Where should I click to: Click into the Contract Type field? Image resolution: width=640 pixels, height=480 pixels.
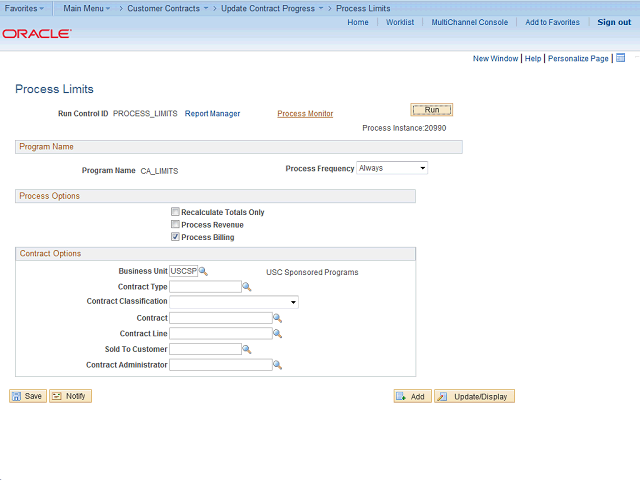(x=205, y=287)
